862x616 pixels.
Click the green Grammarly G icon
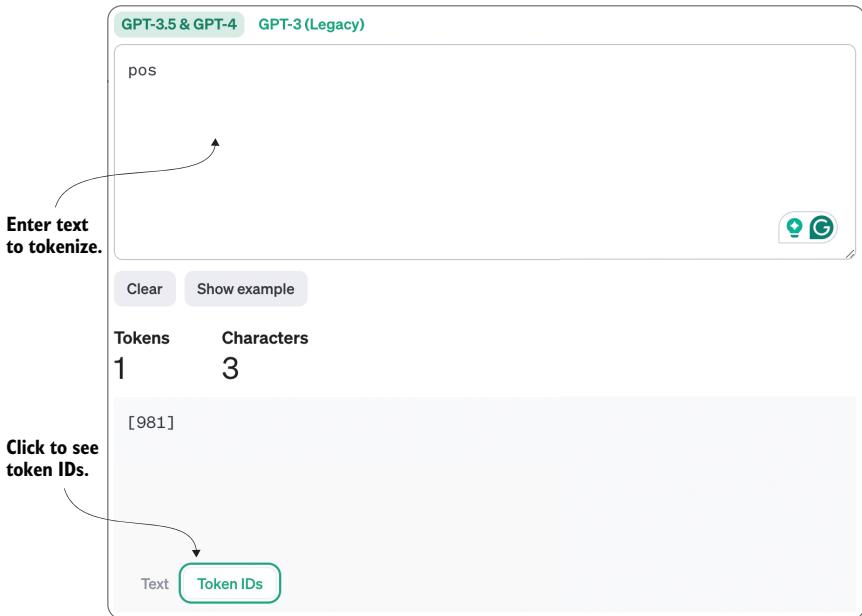(821, 227)
